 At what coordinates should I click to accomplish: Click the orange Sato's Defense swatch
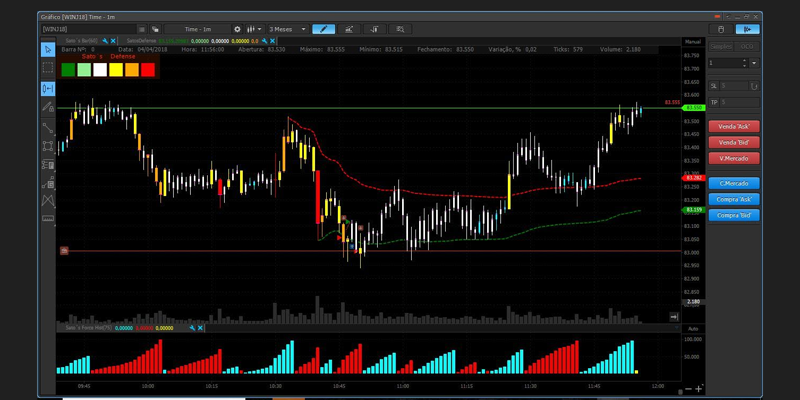[132, 69]
